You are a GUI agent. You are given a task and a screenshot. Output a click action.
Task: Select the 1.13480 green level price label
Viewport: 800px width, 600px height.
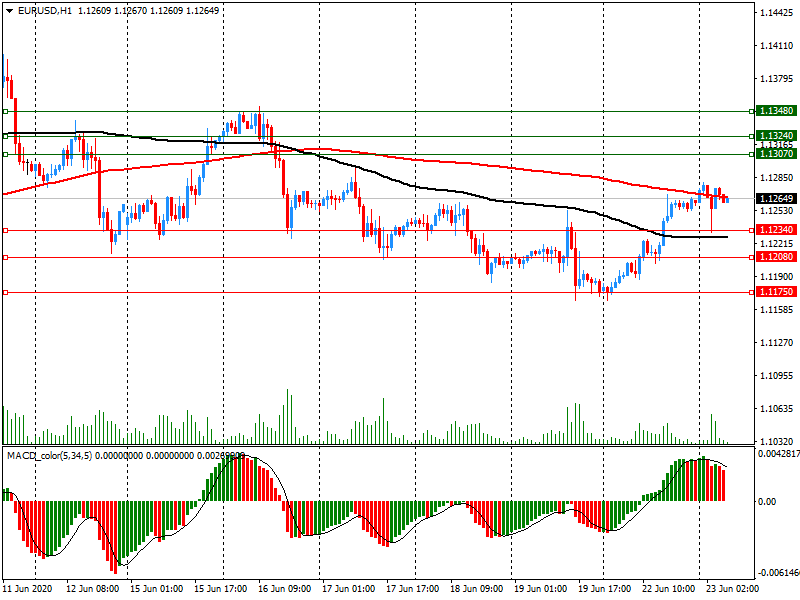[x=776, y=111]
